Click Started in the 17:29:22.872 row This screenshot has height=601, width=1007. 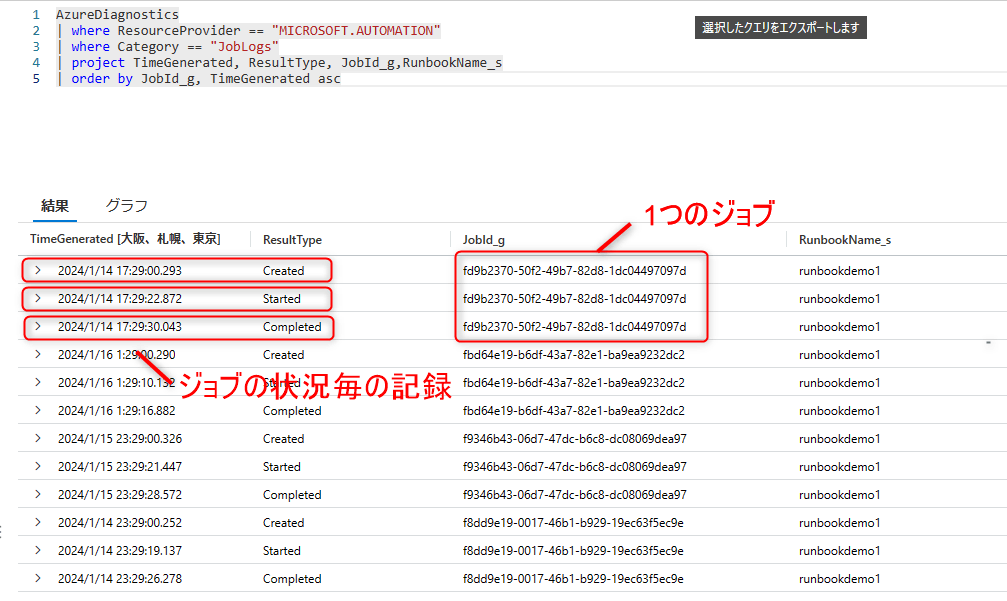(281, 299)
